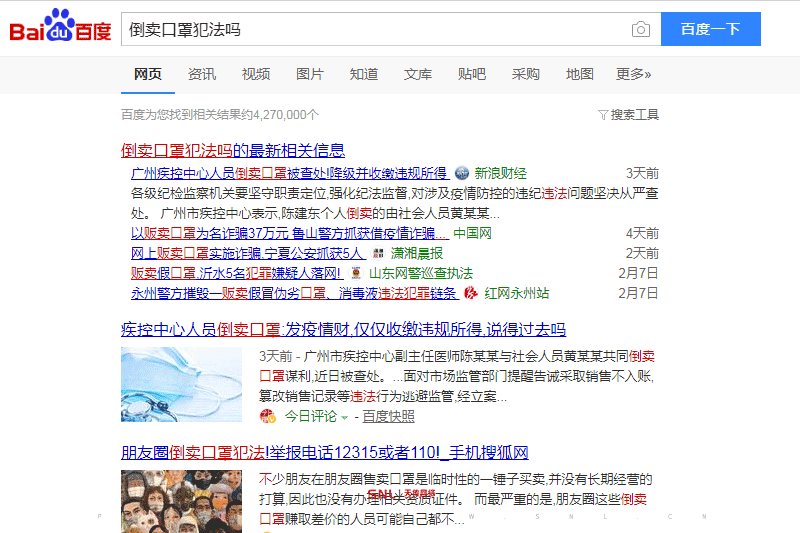Switch to the 图片 tab
This screenshot has width=800, height=533.
tap(310, 74)
